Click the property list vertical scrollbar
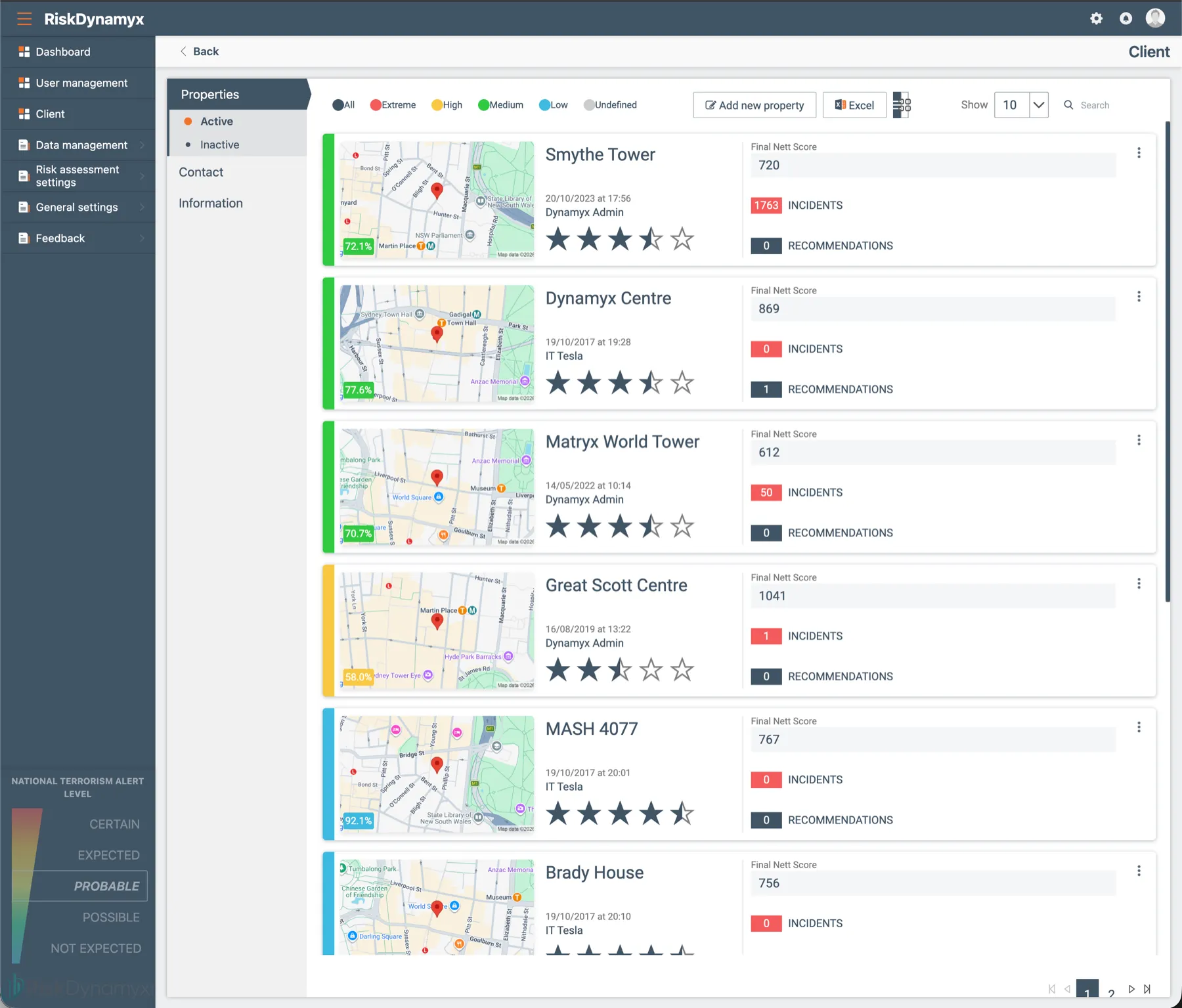The height and width of the screenshot is (1008, 1182). [1168, 361]
